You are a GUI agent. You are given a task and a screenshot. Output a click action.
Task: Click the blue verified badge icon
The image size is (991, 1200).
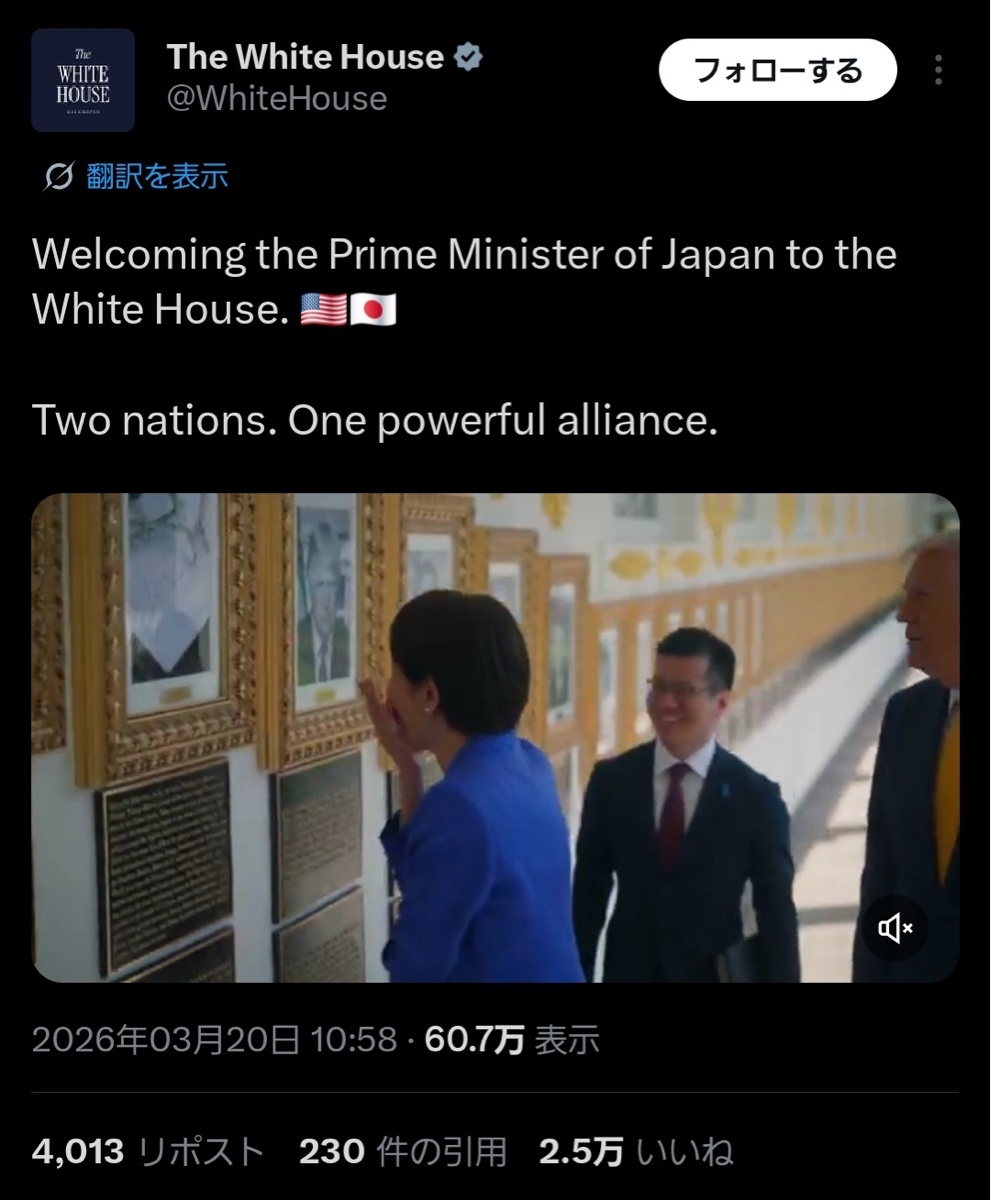[x=469, y=58]
